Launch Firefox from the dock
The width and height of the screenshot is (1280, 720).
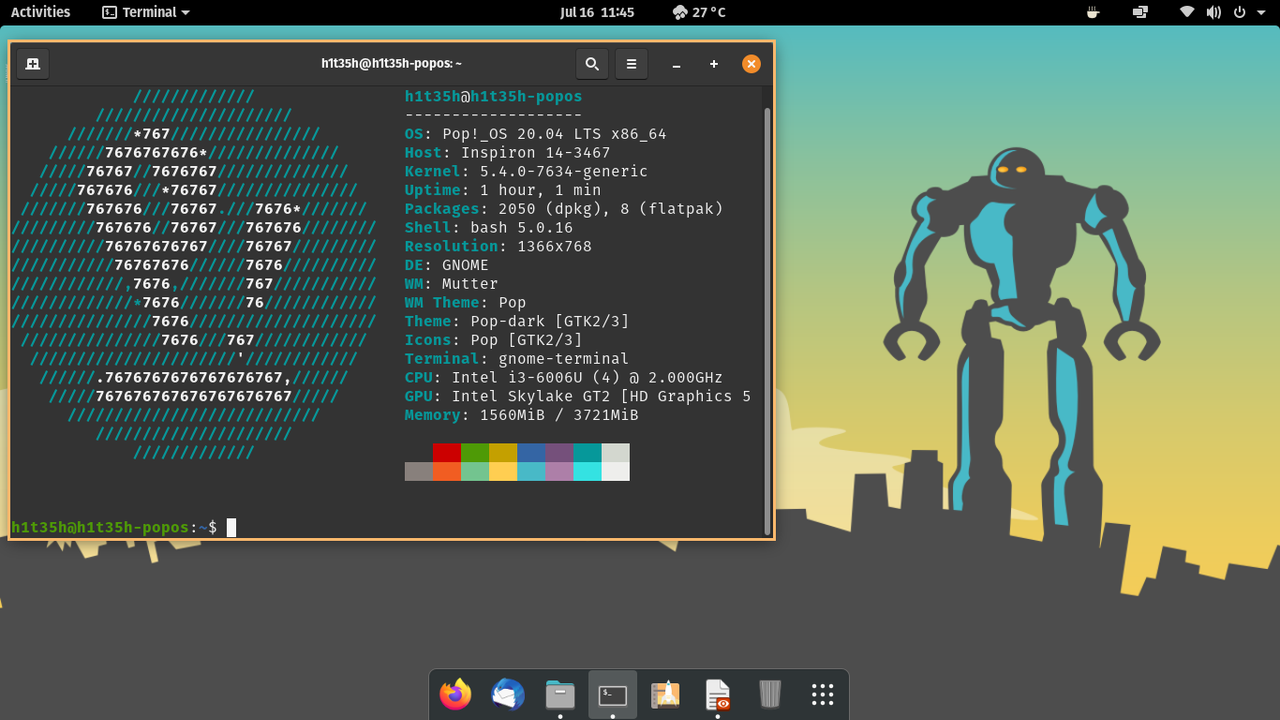pos(456,694)
